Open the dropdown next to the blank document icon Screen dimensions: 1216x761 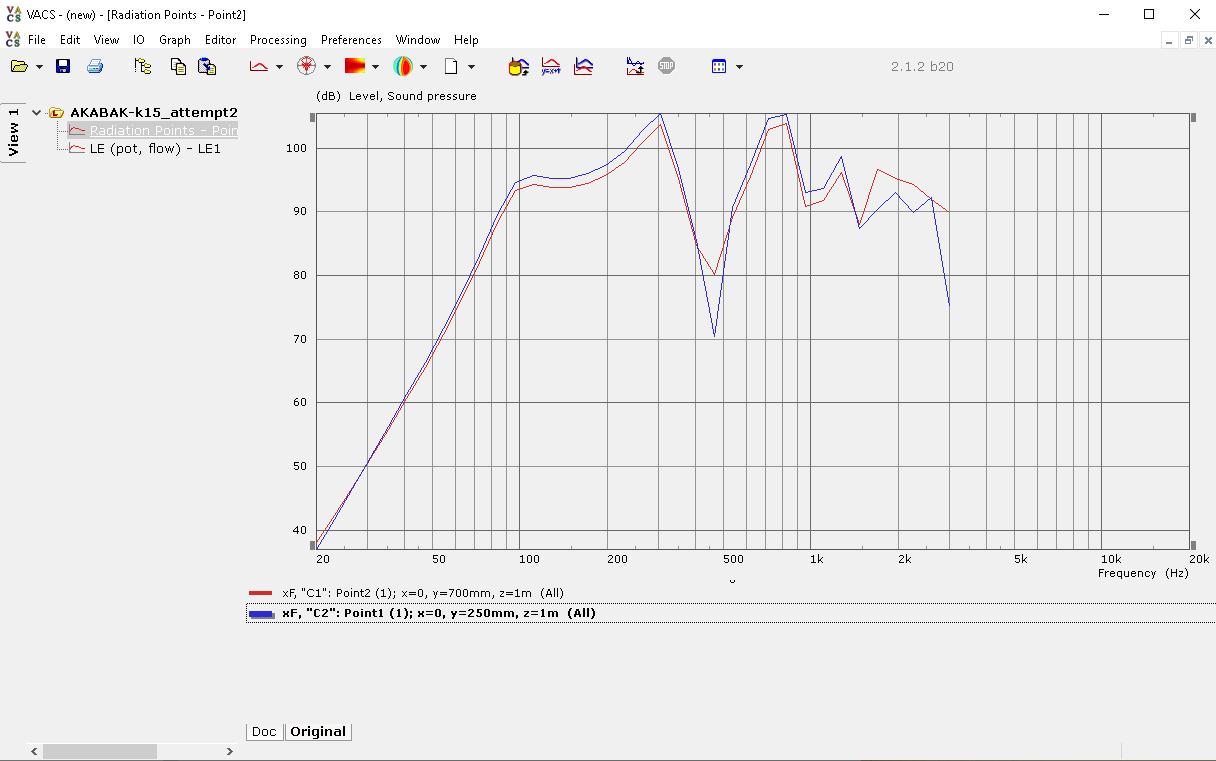point(471,67)
